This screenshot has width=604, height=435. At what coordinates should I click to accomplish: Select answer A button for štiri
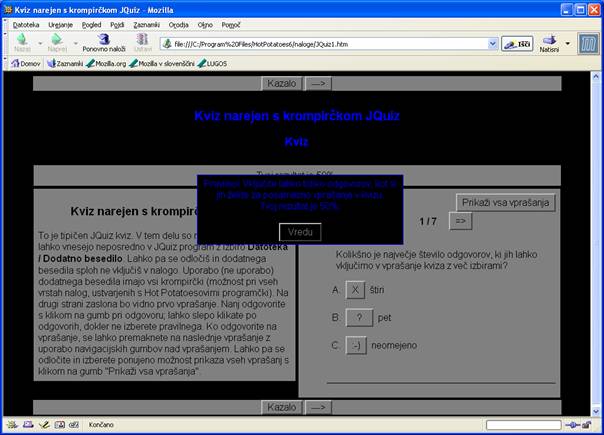click(x=355, y=290)
